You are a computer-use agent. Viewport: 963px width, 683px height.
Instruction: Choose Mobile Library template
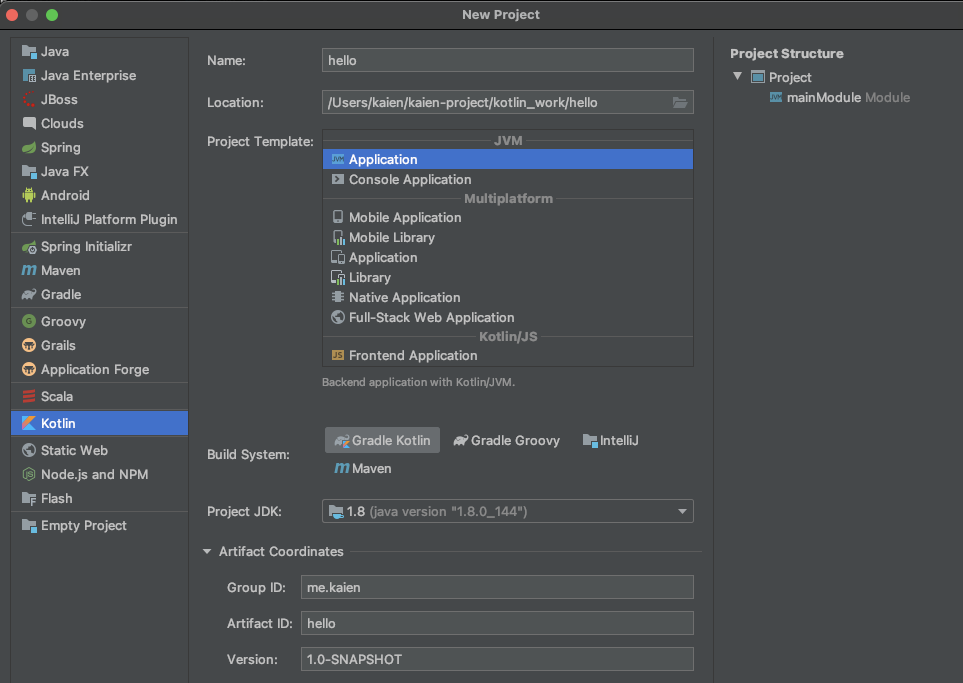point(508,238)
